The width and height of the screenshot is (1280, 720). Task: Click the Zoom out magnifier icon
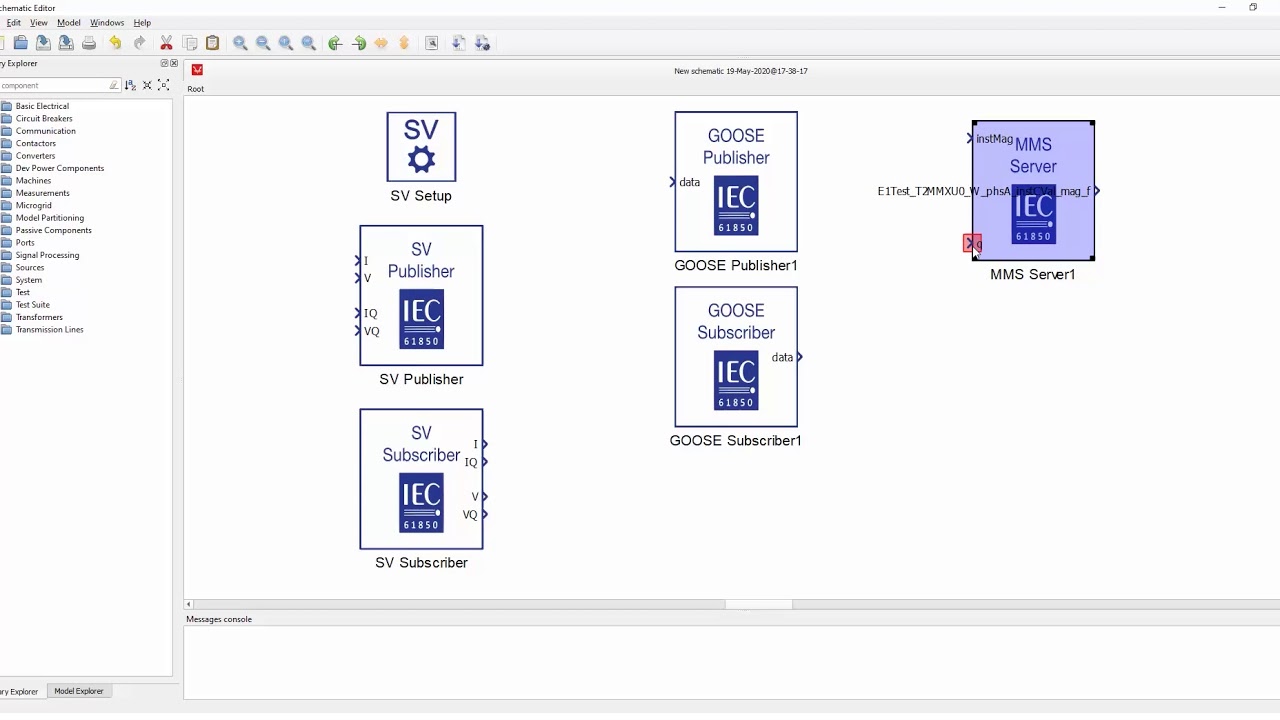tap(263, 43)
